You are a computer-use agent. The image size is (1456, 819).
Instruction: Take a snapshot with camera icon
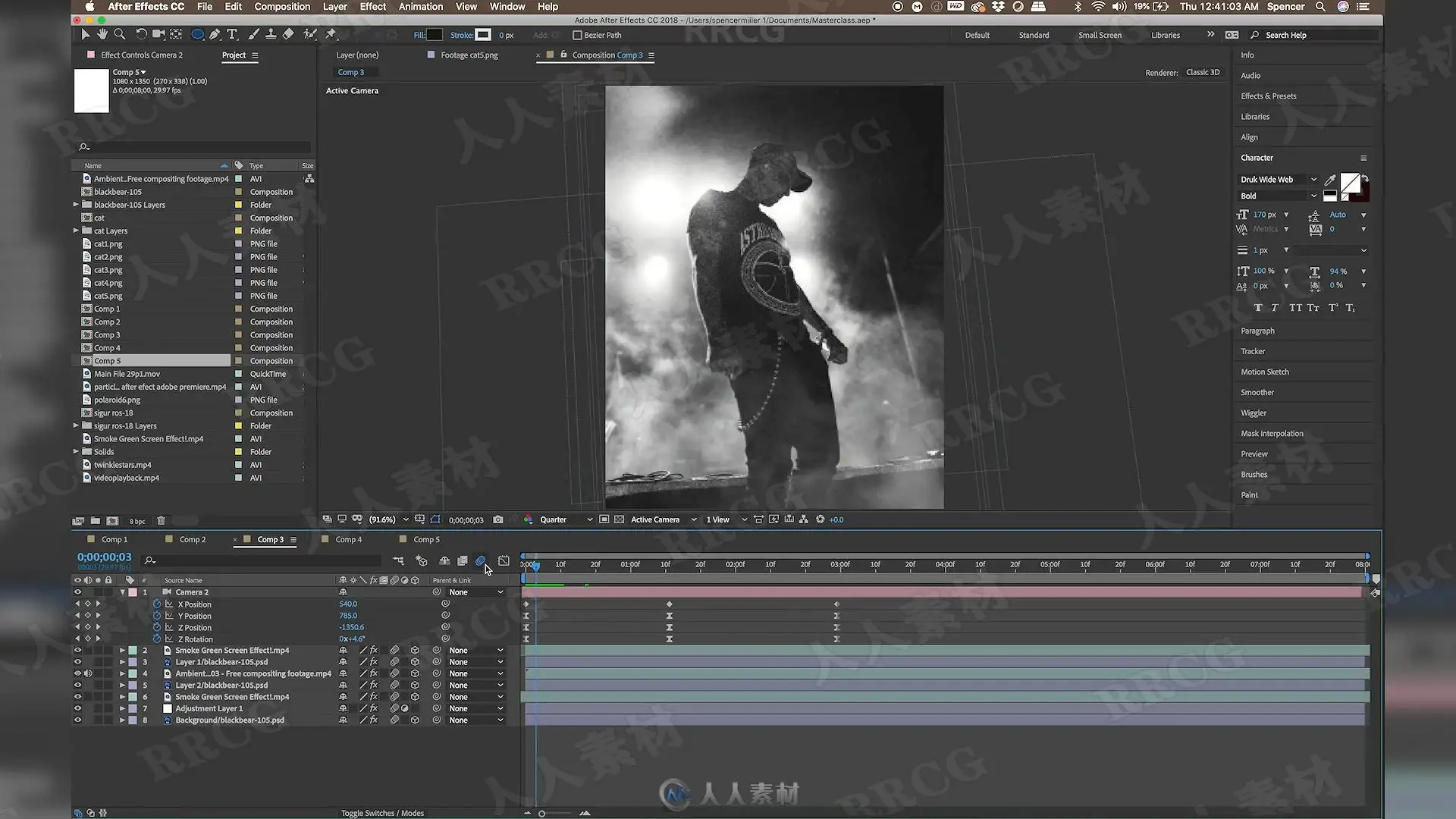pyautogui.click(x=497, y=519)
